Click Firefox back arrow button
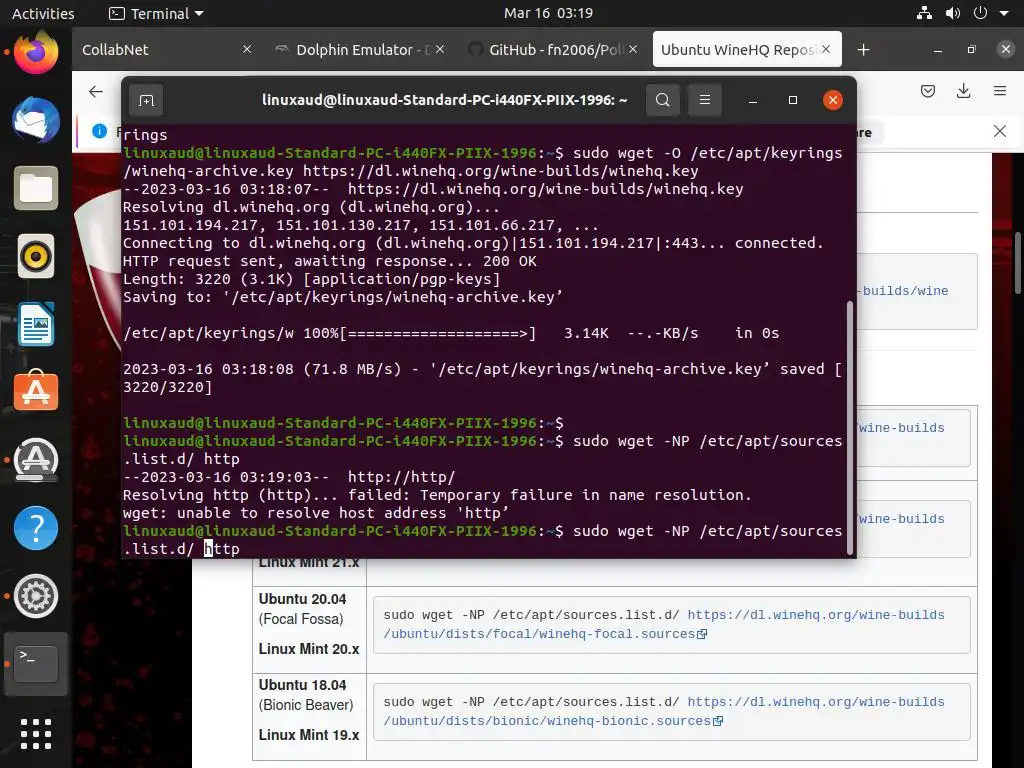The height and width of the screenshot is (768, 1024). click(96, 91)
